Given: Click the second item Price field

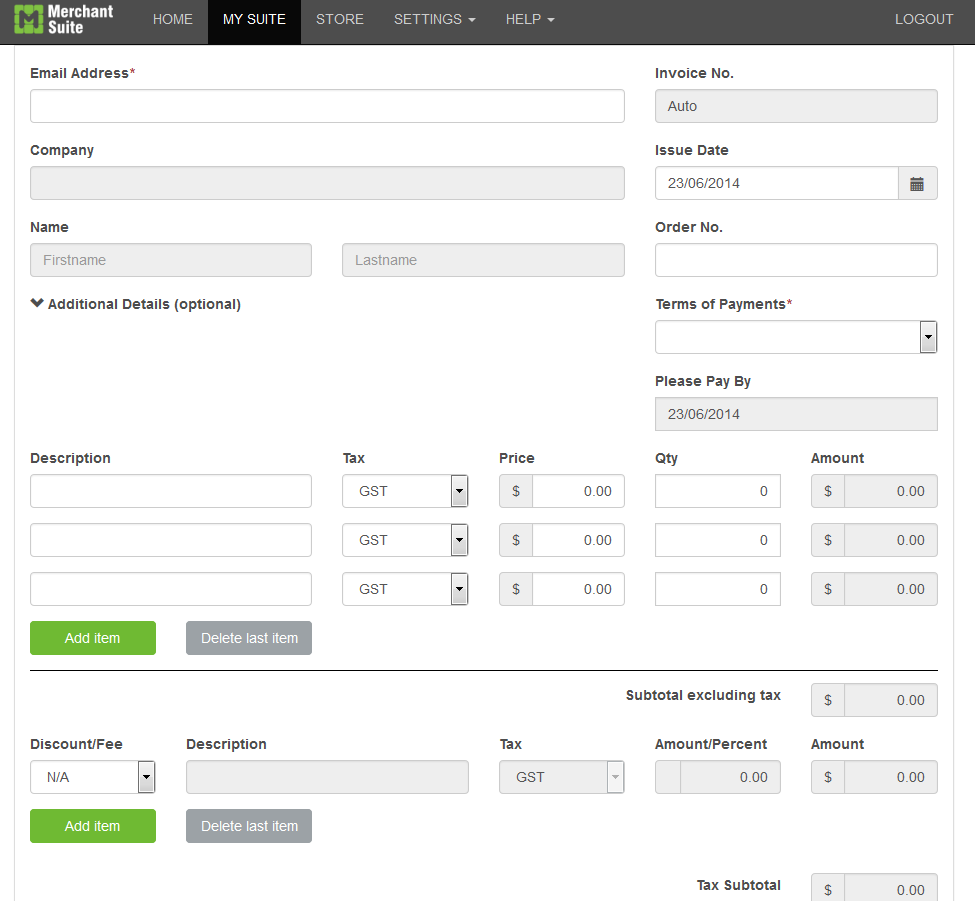Looking at the screenshot, I should pos(578,540).
